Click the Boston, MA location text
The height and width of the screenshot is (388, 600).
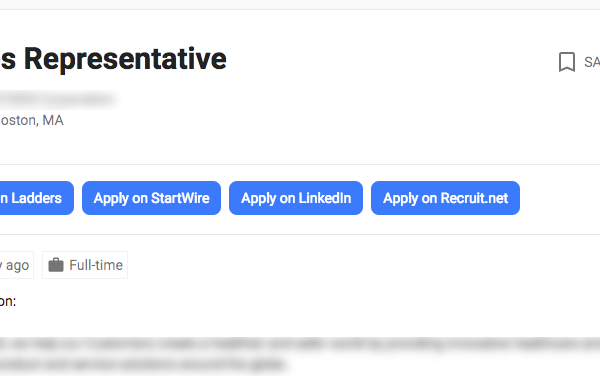point(32,120)
